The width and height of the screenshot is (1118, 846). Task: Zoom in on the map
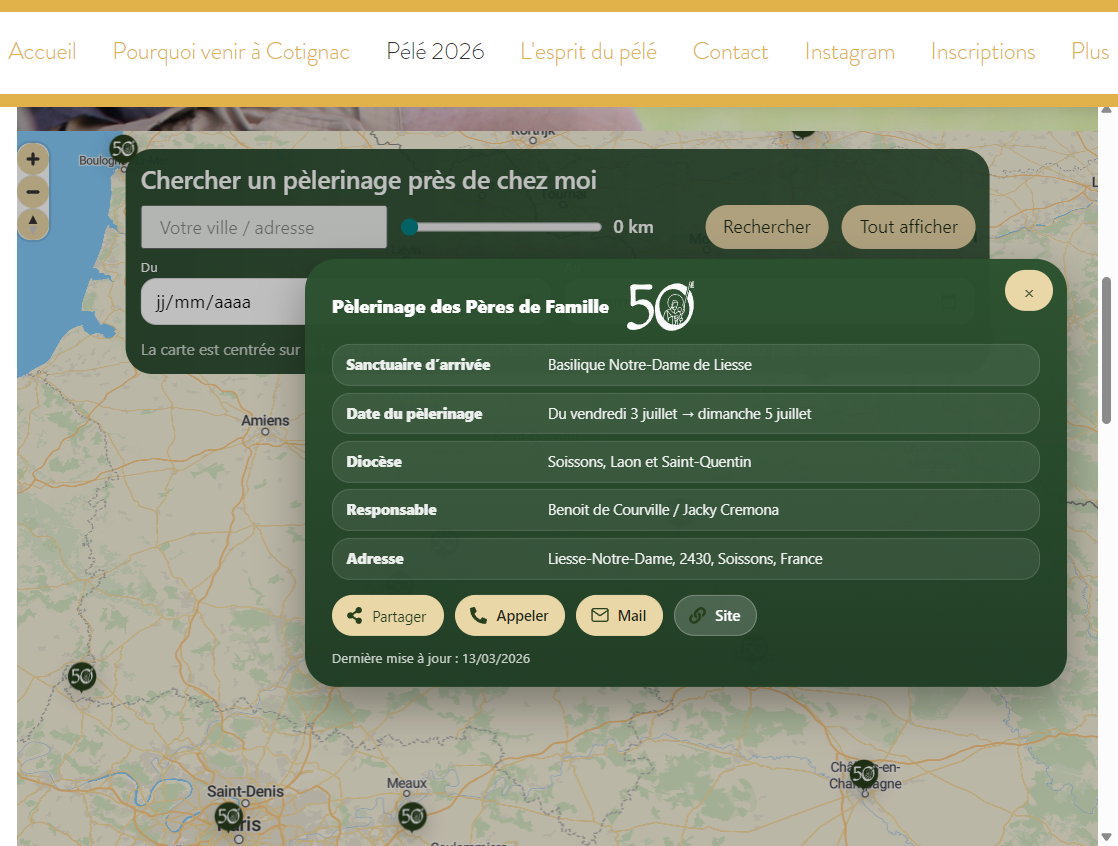(x=33, y=159)
